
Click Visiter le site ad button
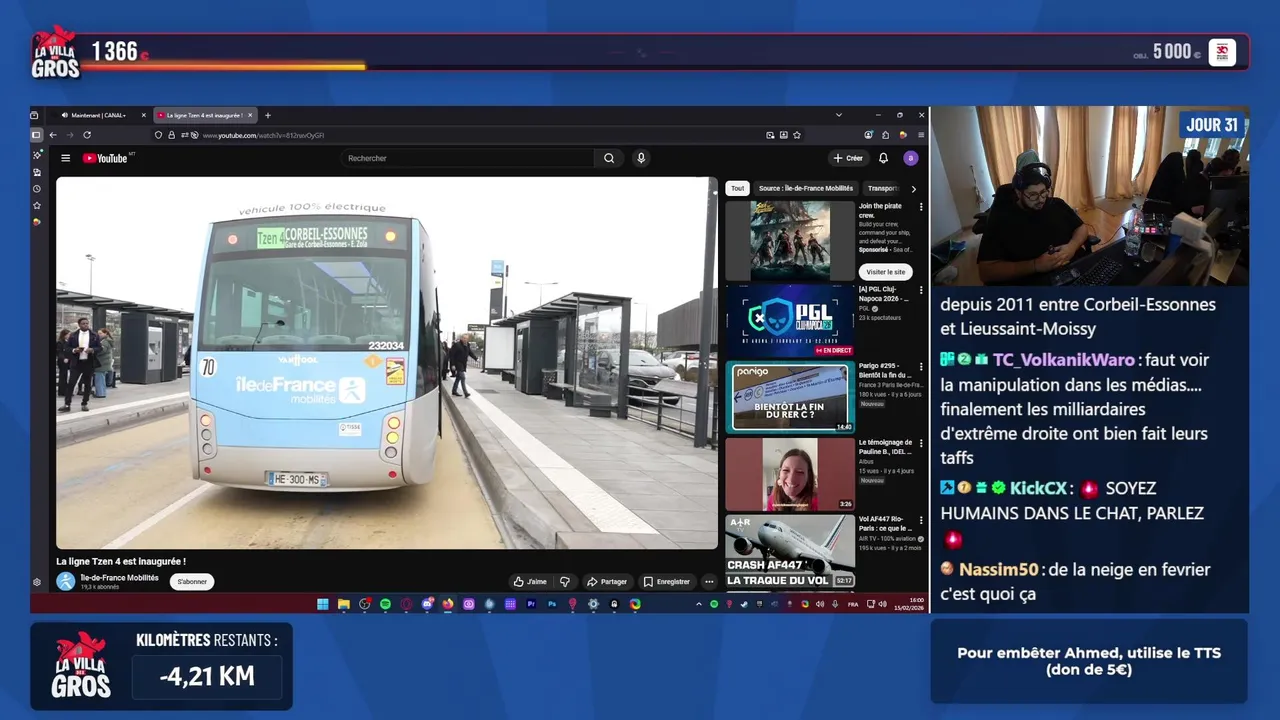tap(886, 272)
